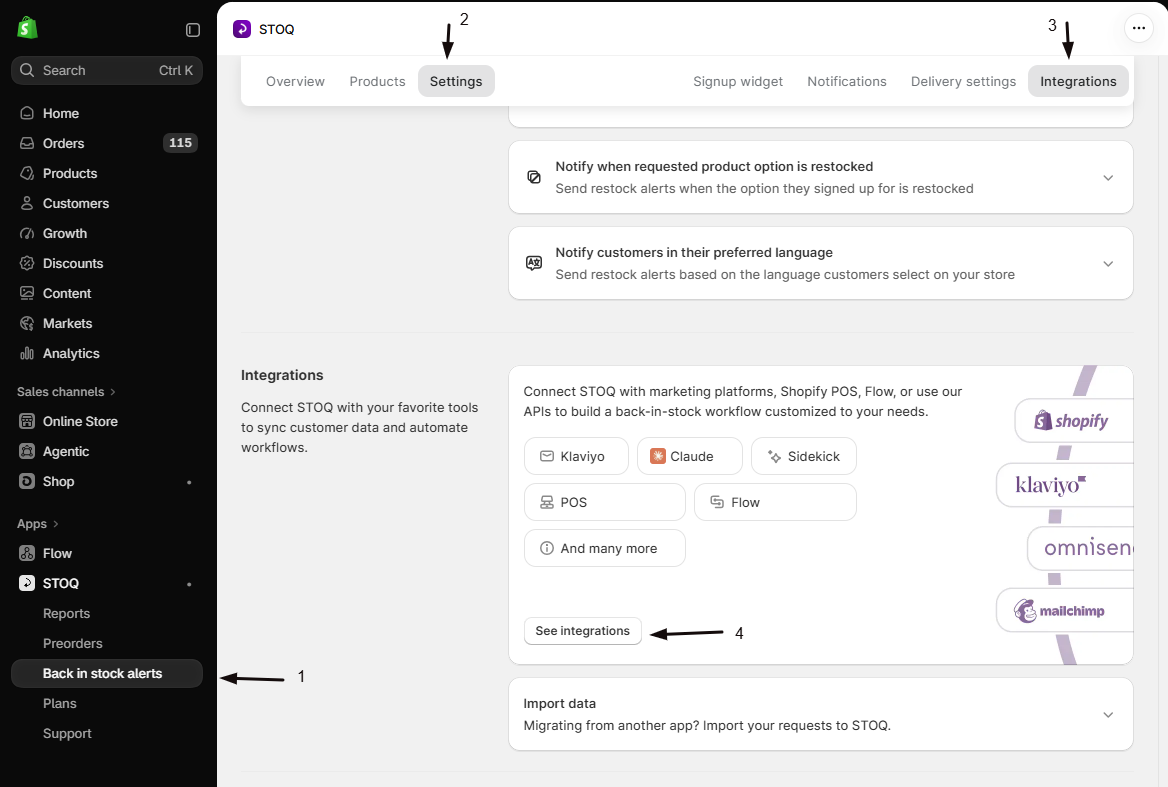The width and height of the screenshot is (1168, 787).
Task: Click the Sidekick integration button
Action: pyautogui.click(x=804, y=456)
